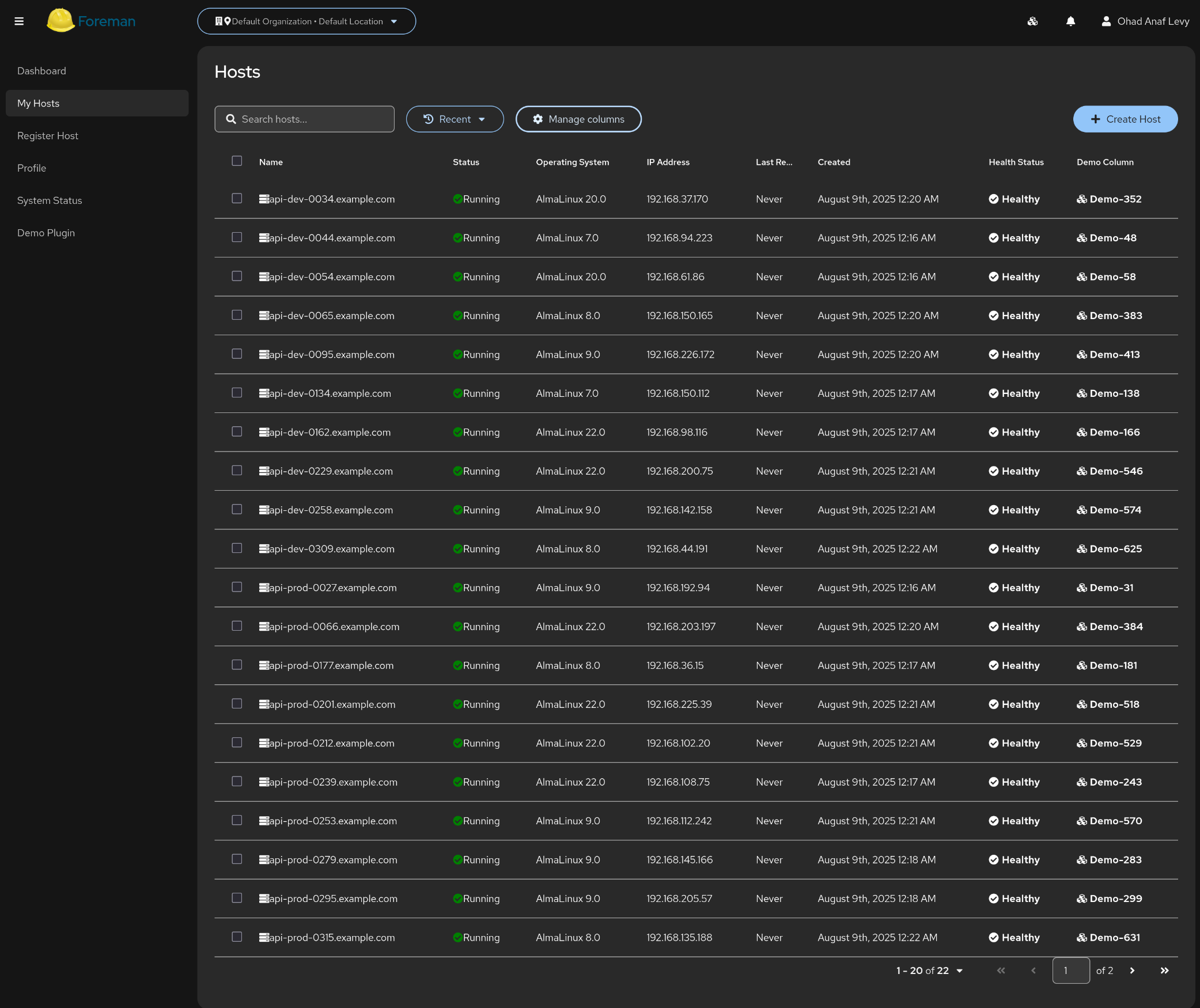Viewport: 1200px width, 1008px height.
Task: Expand the Recent searches dropdown
Action: point(455,119)
